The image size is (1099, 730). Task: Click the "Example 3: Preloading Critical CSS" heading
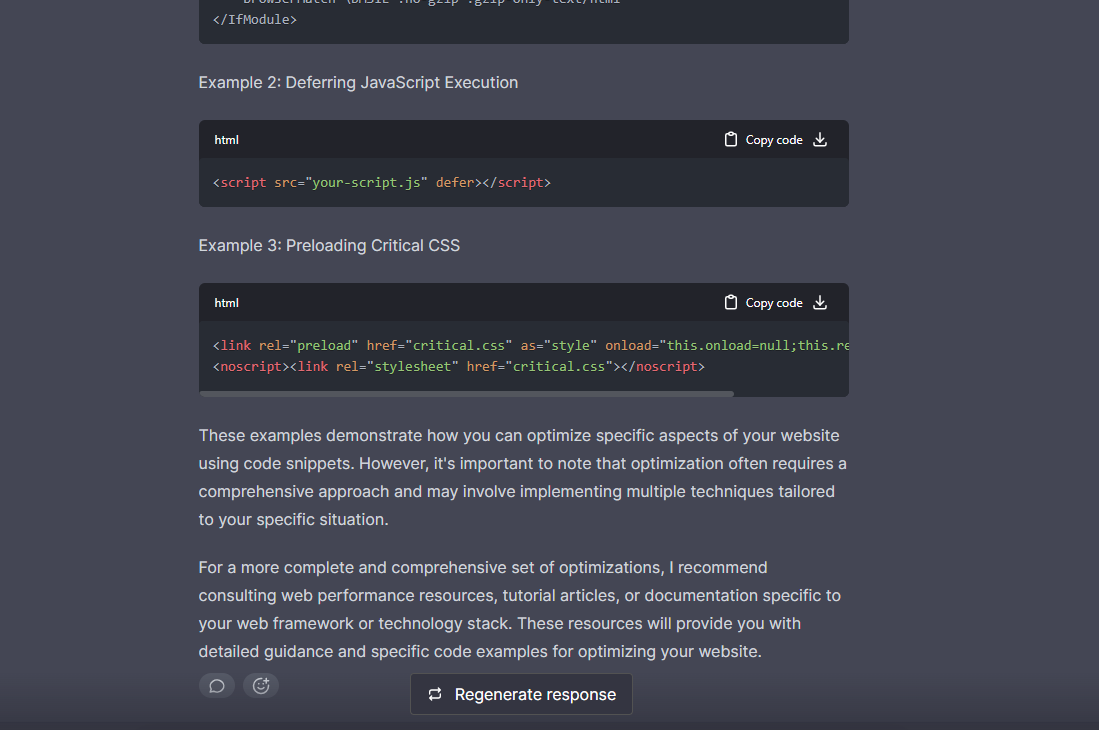tap(329, 245)
